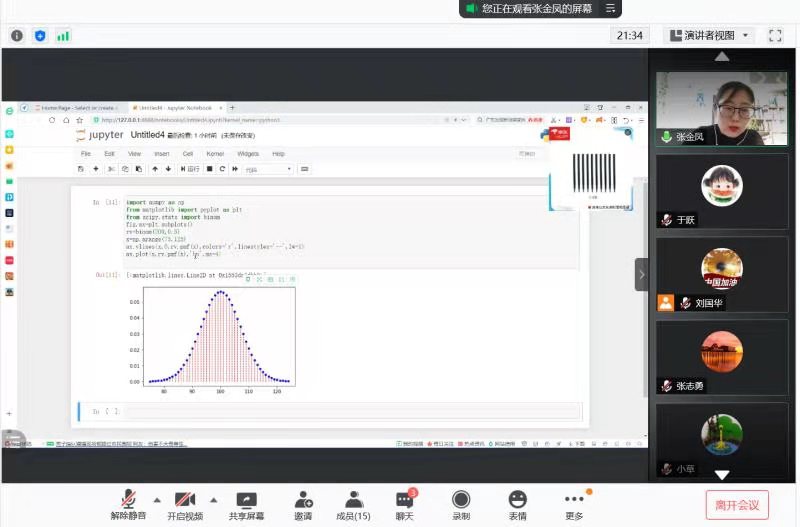Open the invite (邀请) dialog
This screenshot has height=527, width=800.
coord(302,503)
